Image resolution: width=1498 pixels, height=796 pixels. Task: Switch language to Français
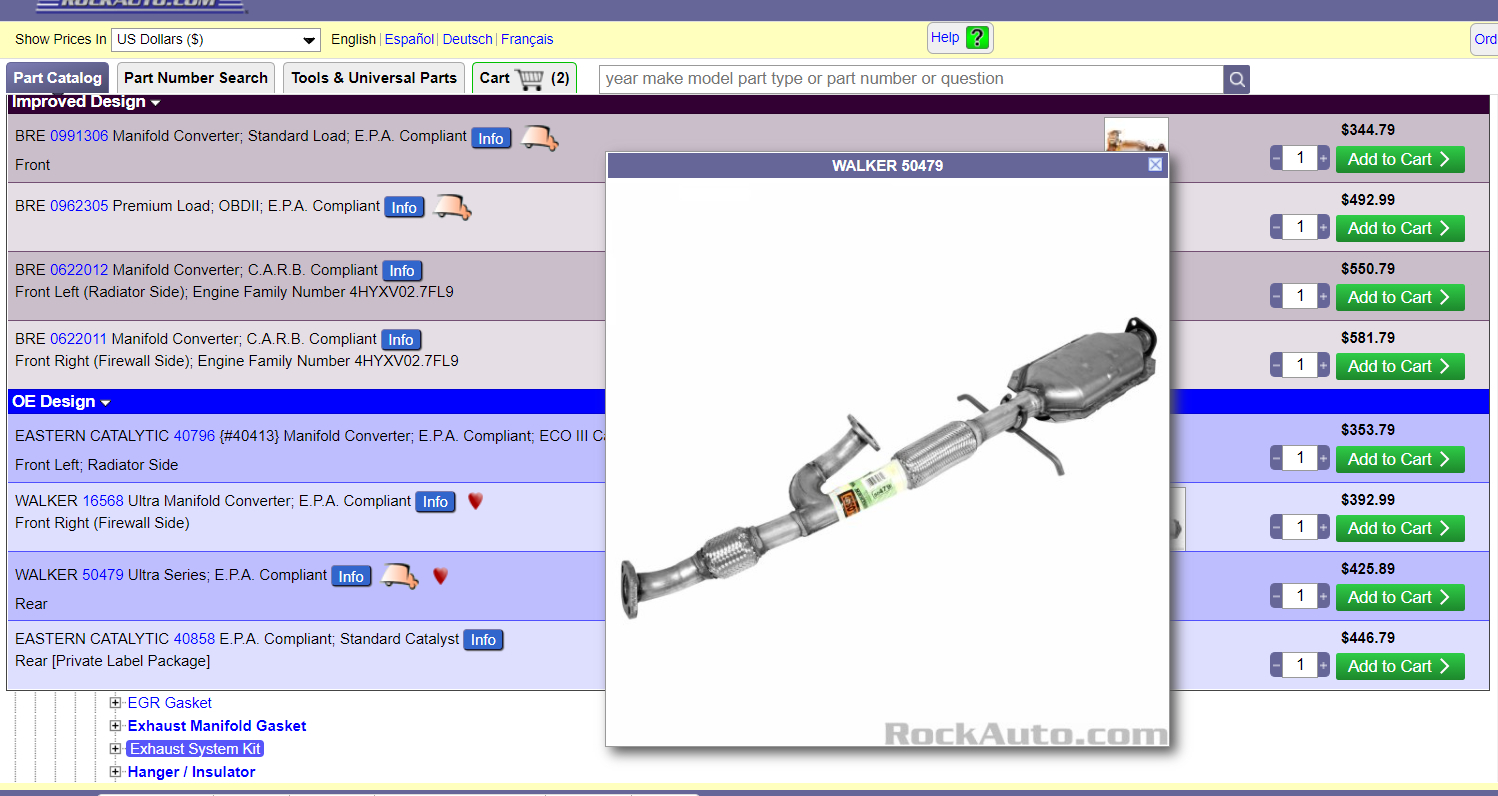(527, 40)
